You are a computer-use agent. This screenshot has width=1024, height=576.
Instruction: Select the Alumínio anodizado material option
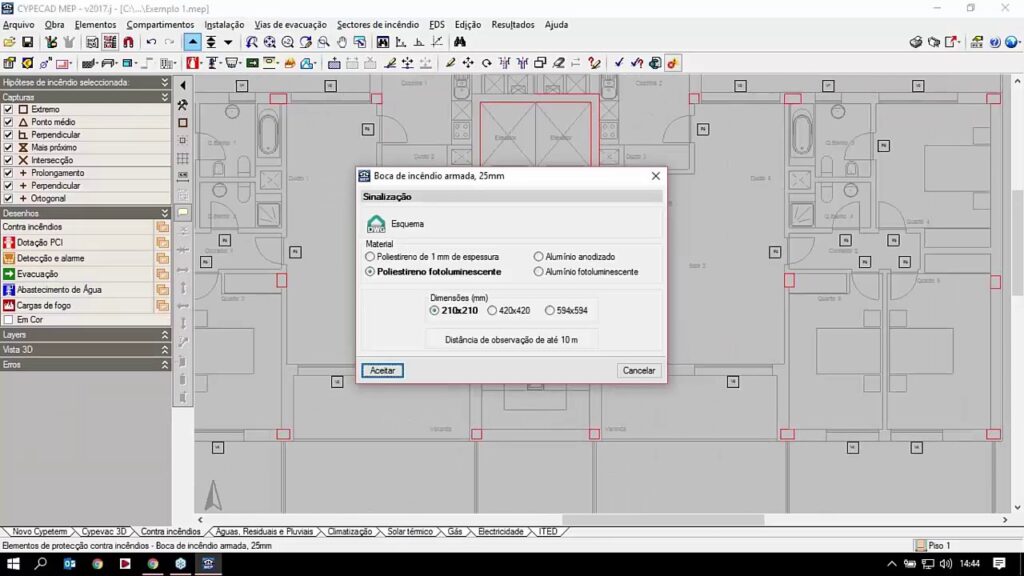[539, 257]
